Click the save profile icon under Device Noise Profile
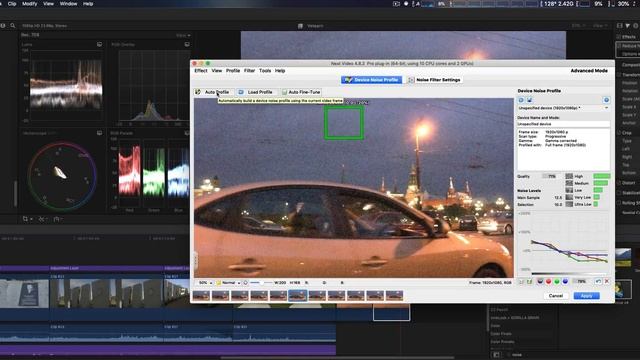 (x=529, y=100)
